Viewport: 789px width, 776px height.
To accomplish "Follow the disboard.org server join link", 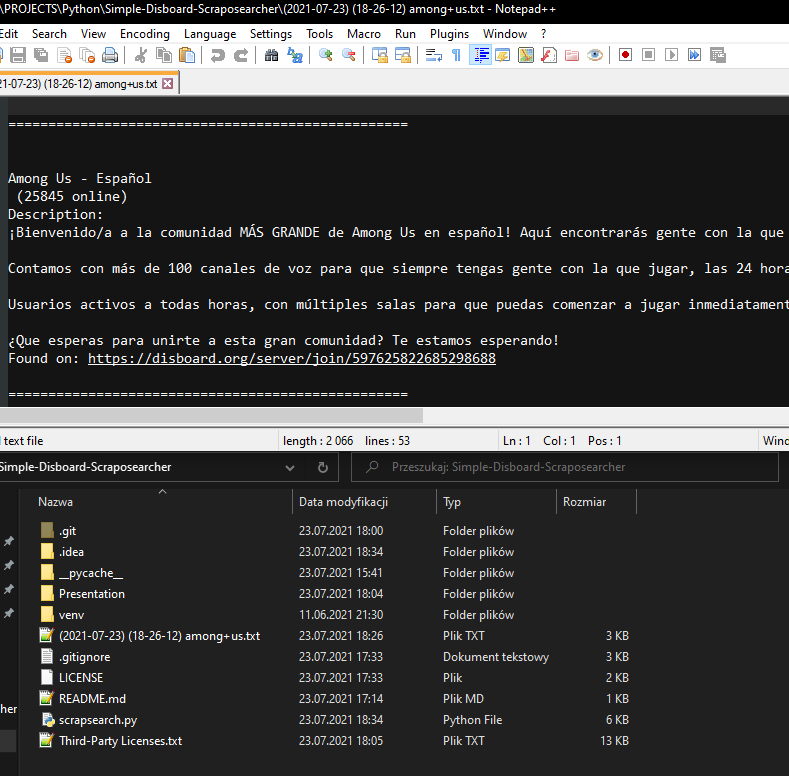I will click(x=292, y=358).
